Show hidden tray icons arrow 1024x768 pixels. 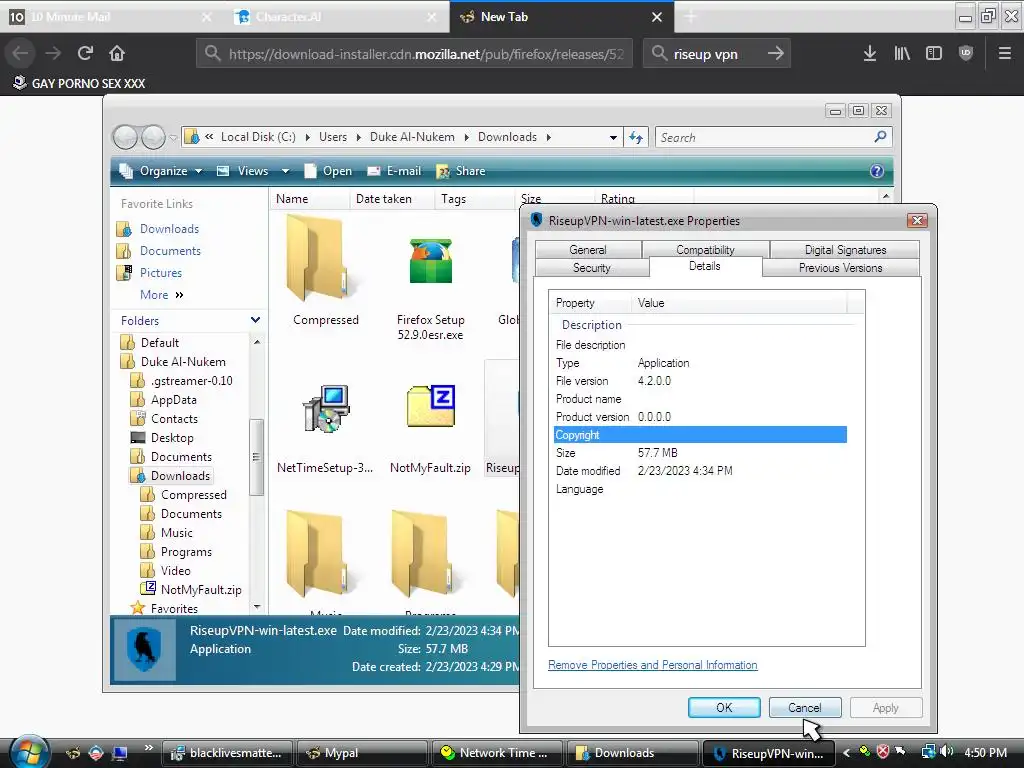(847, 752)
